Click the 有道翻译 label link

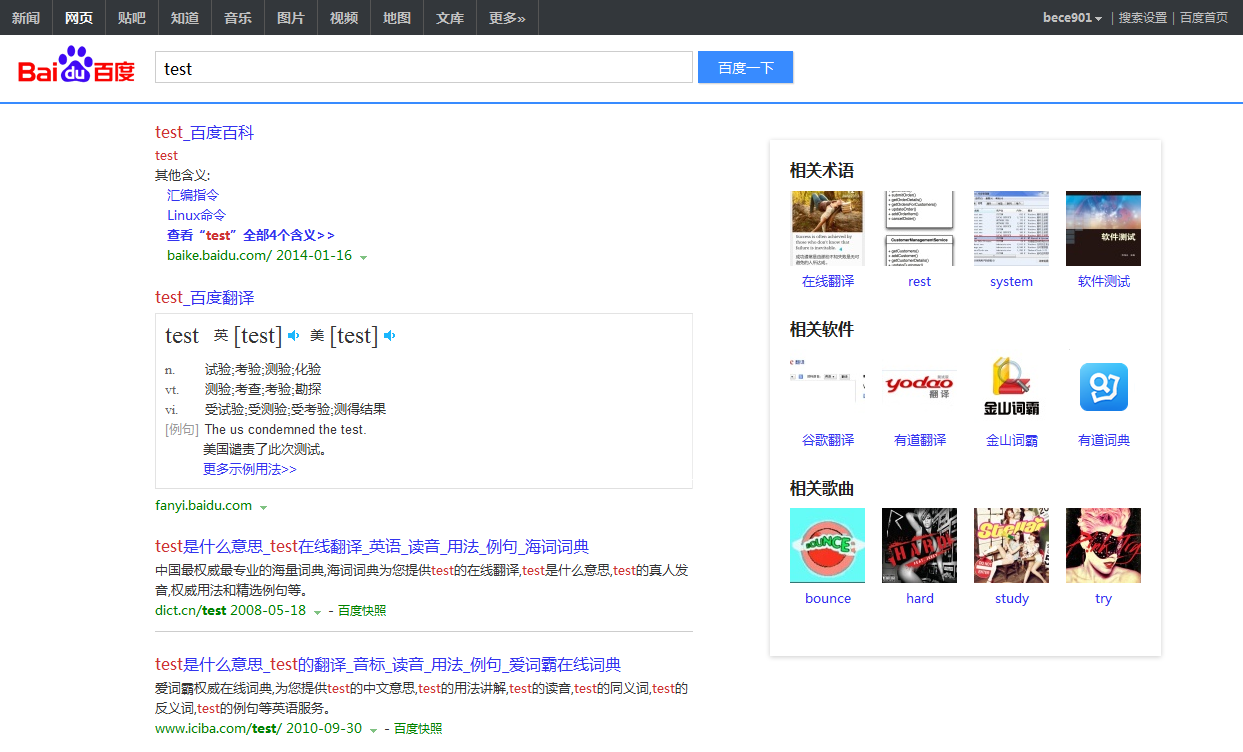click(x=920, y=440)
